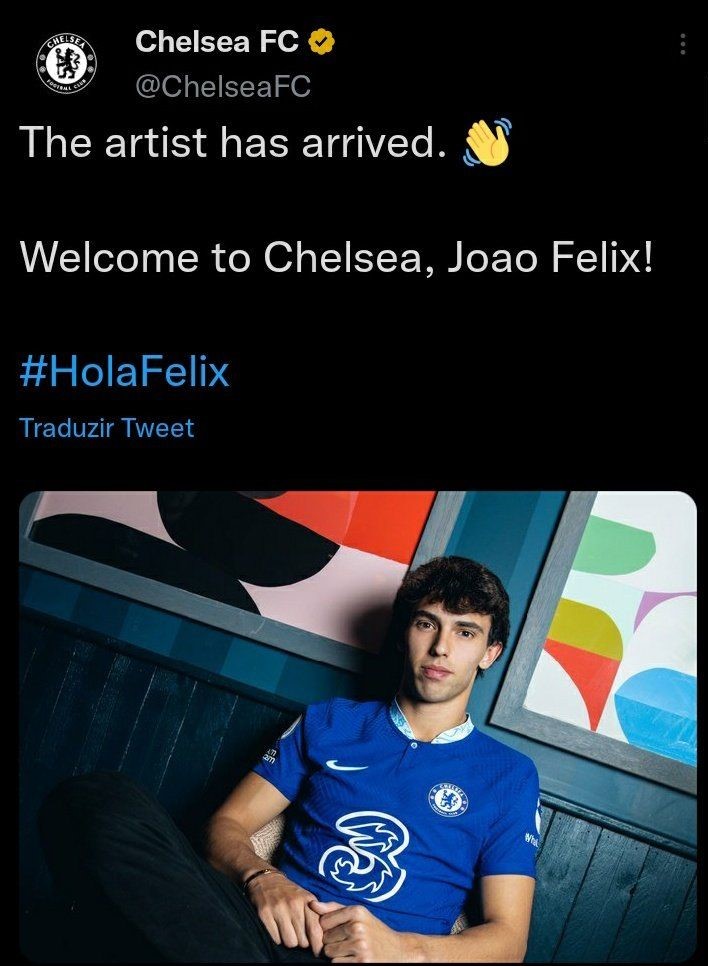This screenshot has height=966, width=708.
Task: Open the @ChelseaFC handle
Action: click(x=222, y=87)
